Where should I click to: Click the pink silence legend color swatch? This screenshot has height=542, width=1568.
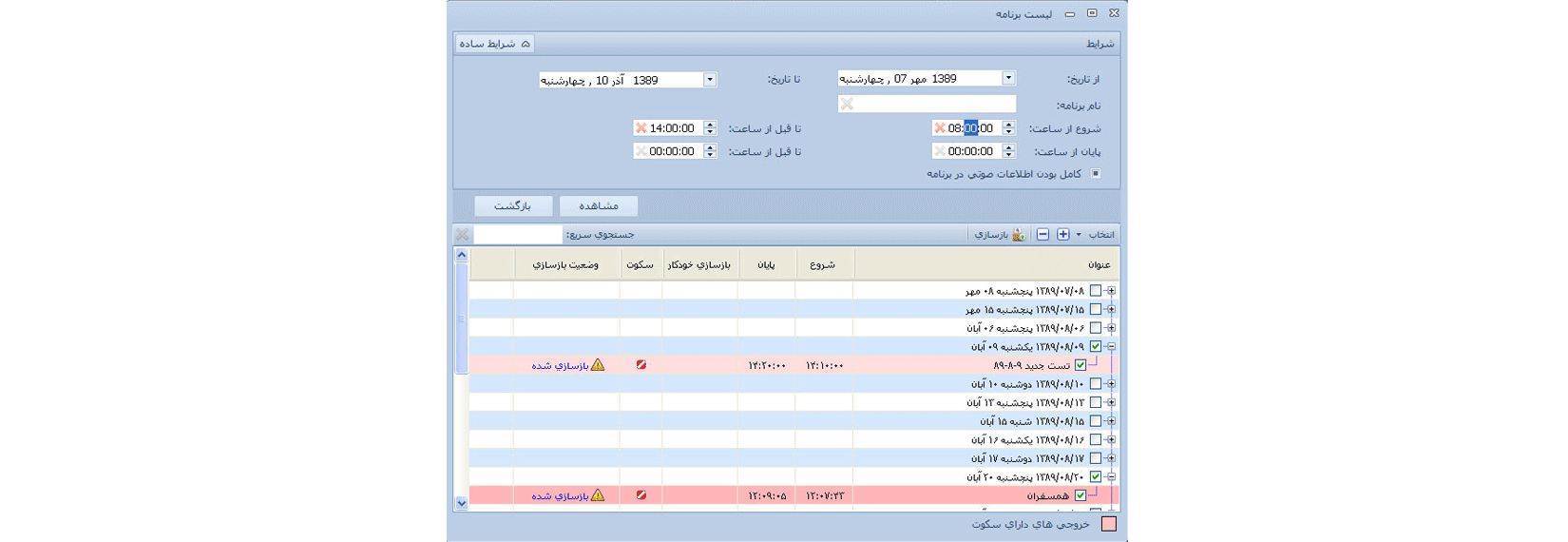pyautogui.click(x=1108, y=524)
